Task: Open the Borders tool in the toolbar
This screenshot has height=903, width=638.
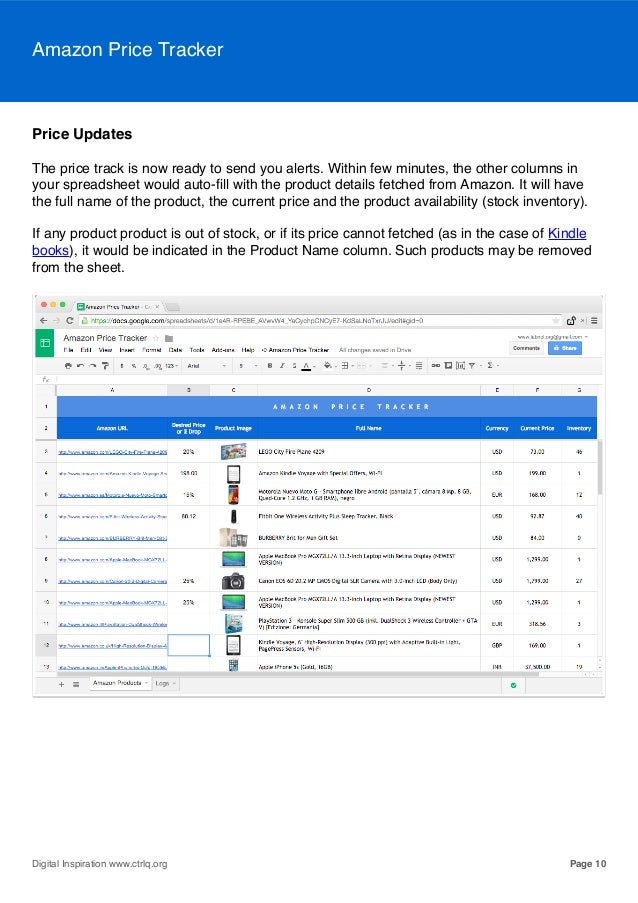Action: click(x=347, y=366)
